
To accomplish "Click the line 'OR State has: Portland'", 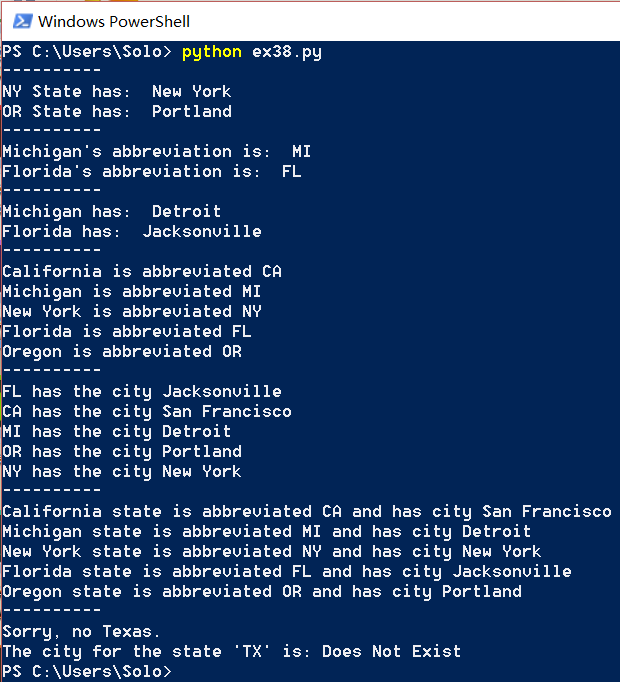I will [117, 112].
